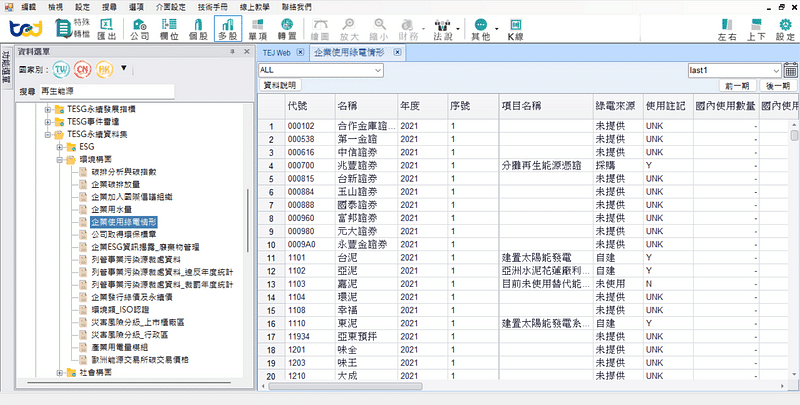Click the 財務 finance toolbar icon
The height and width of the screenshot is (405, 800).
408,29
